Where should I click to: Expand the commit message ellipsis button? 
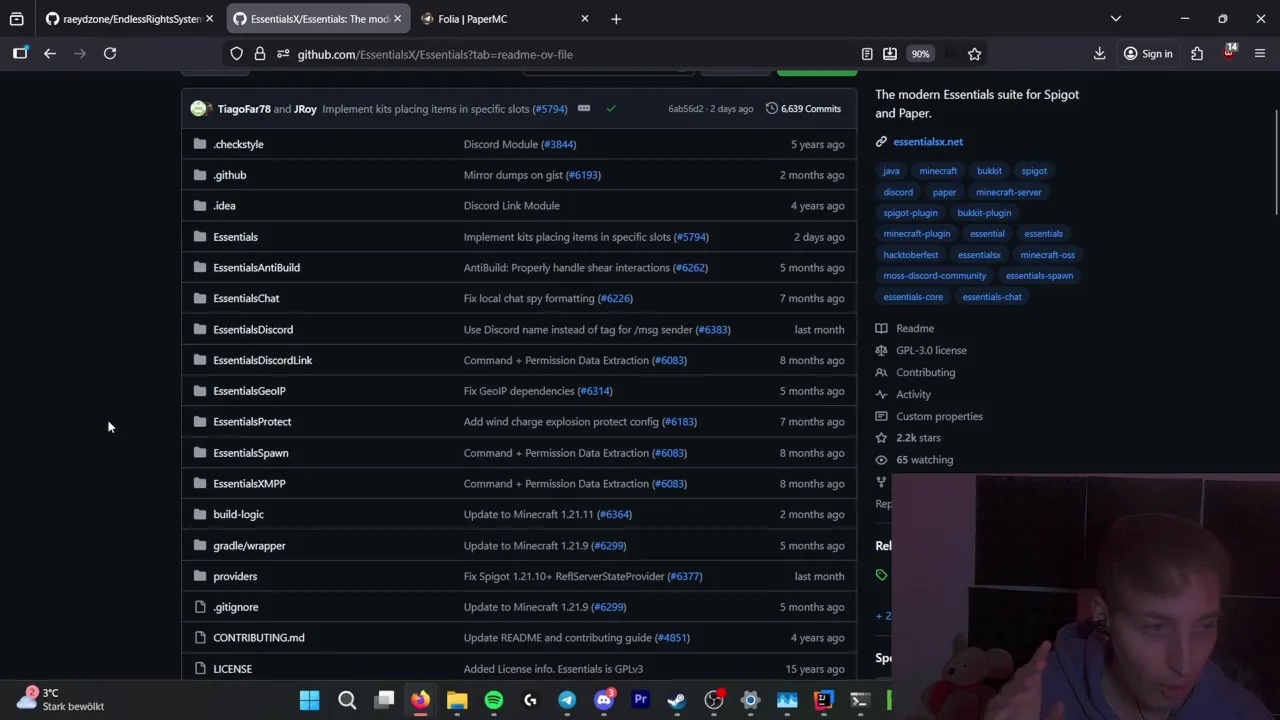[584, 108]
